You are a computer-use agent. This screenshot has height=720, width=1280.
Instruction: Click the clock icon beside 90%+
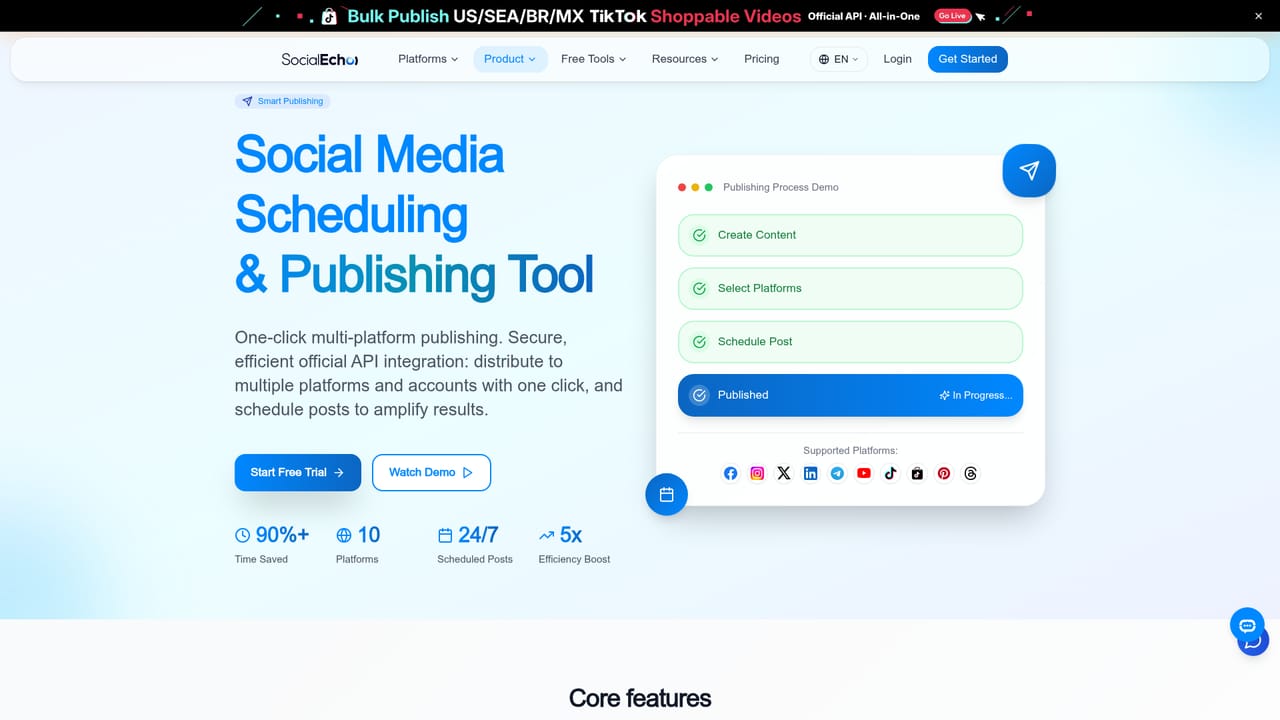coord(243,535)
